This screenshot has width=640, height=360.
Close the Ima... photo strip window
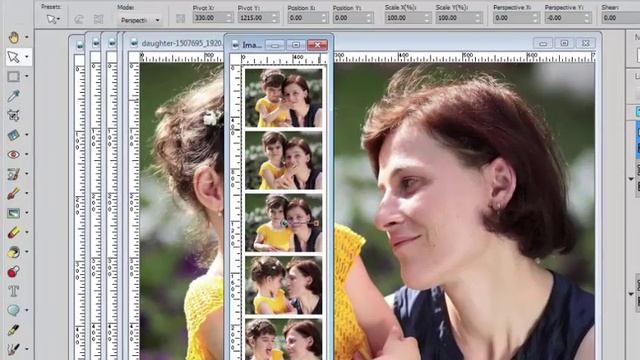(318, 45)
